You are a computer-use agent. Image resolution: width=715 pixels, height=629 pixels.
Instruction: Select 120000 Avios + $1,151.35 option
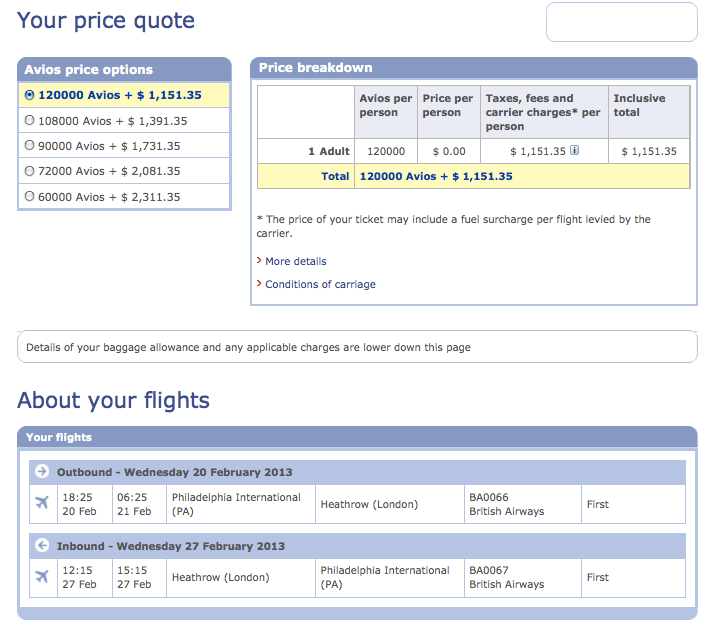coord(29,96)
